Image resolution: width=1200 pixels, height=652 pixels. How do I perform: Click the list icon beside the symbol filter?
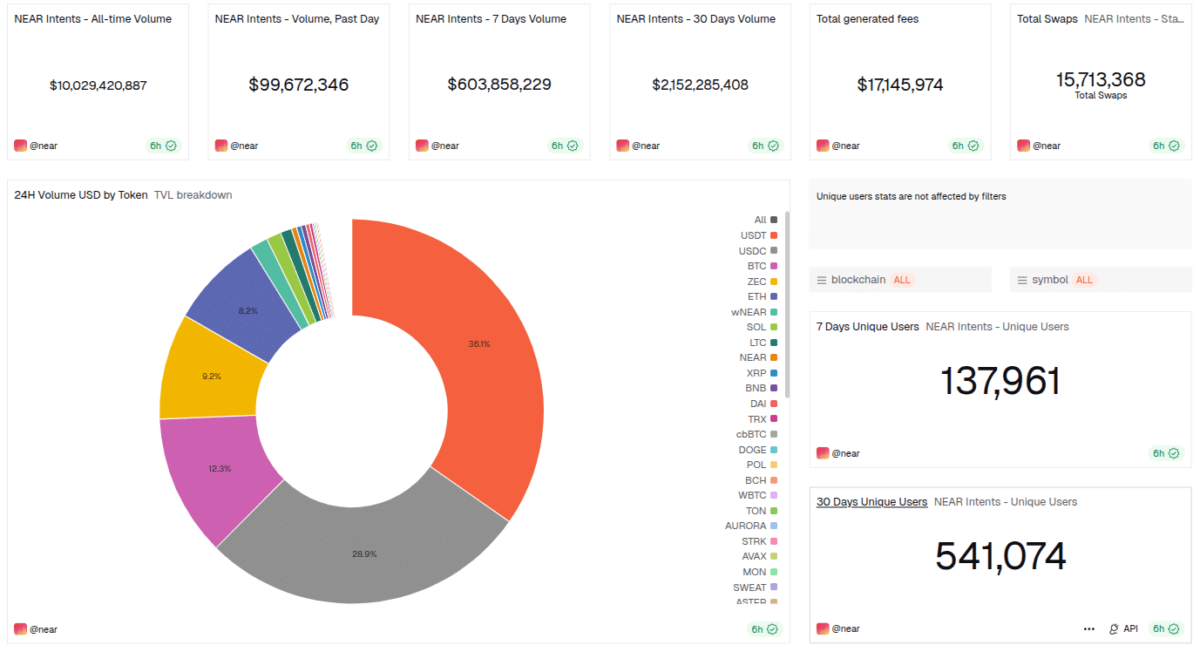coord(1022,279)
